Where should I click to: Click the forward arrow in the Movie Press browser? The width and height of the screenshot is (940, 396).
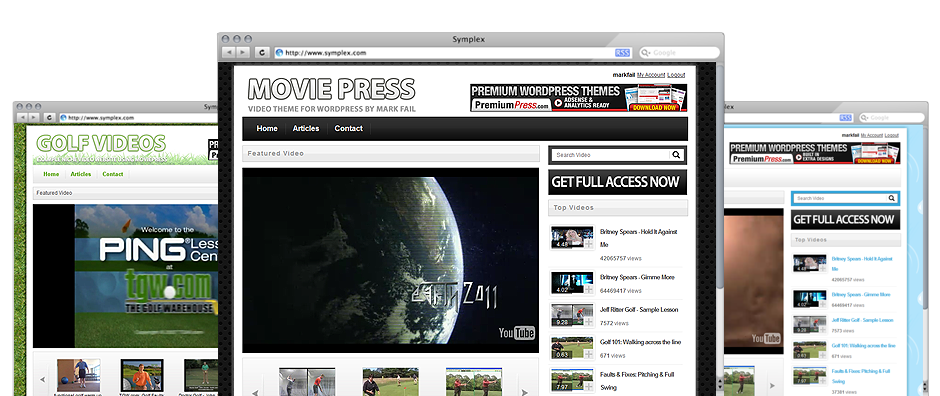pyautogui.click(x=243, y=53)
